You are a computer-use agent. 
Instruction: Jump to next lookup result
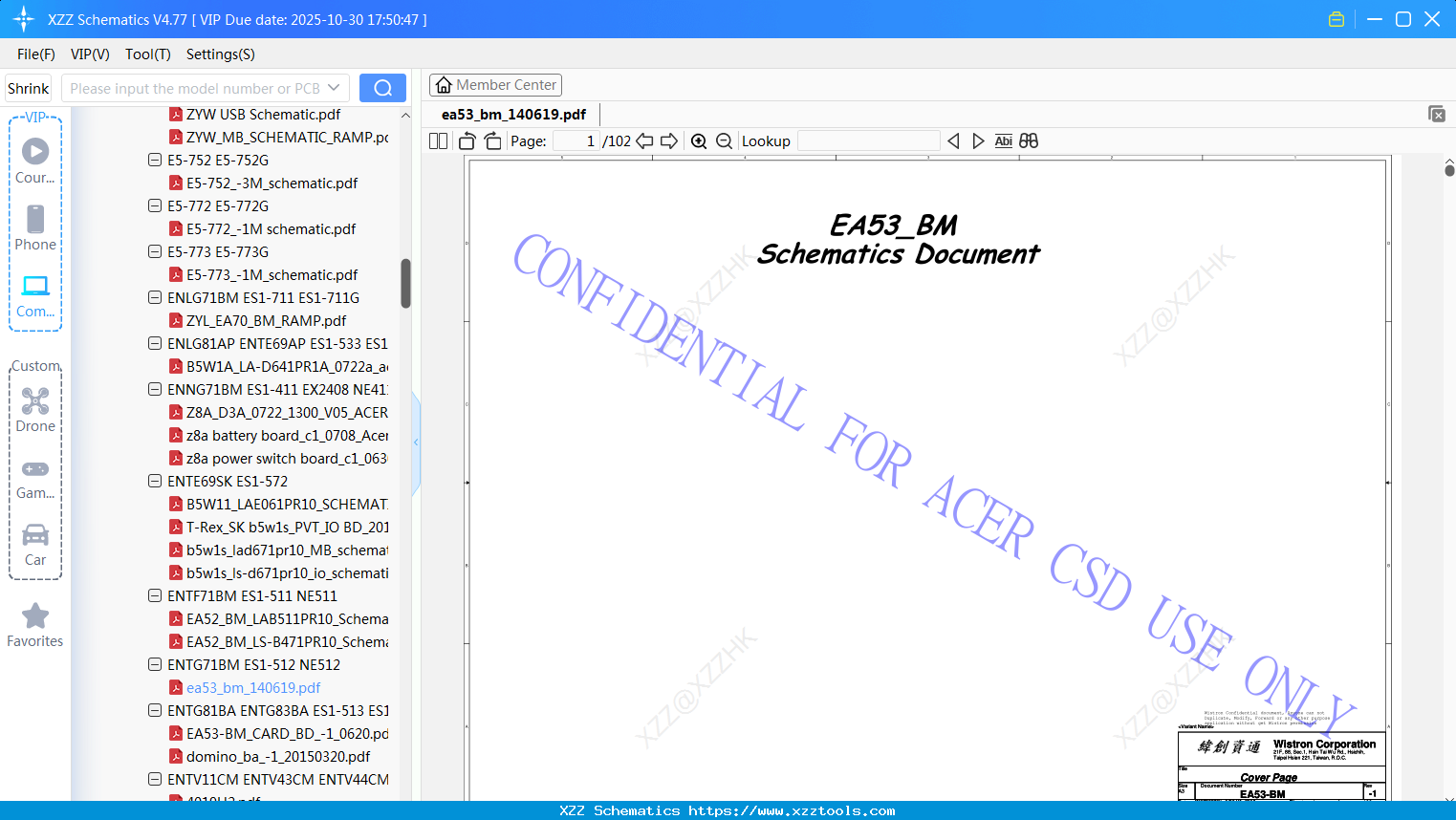coord(978,140)
